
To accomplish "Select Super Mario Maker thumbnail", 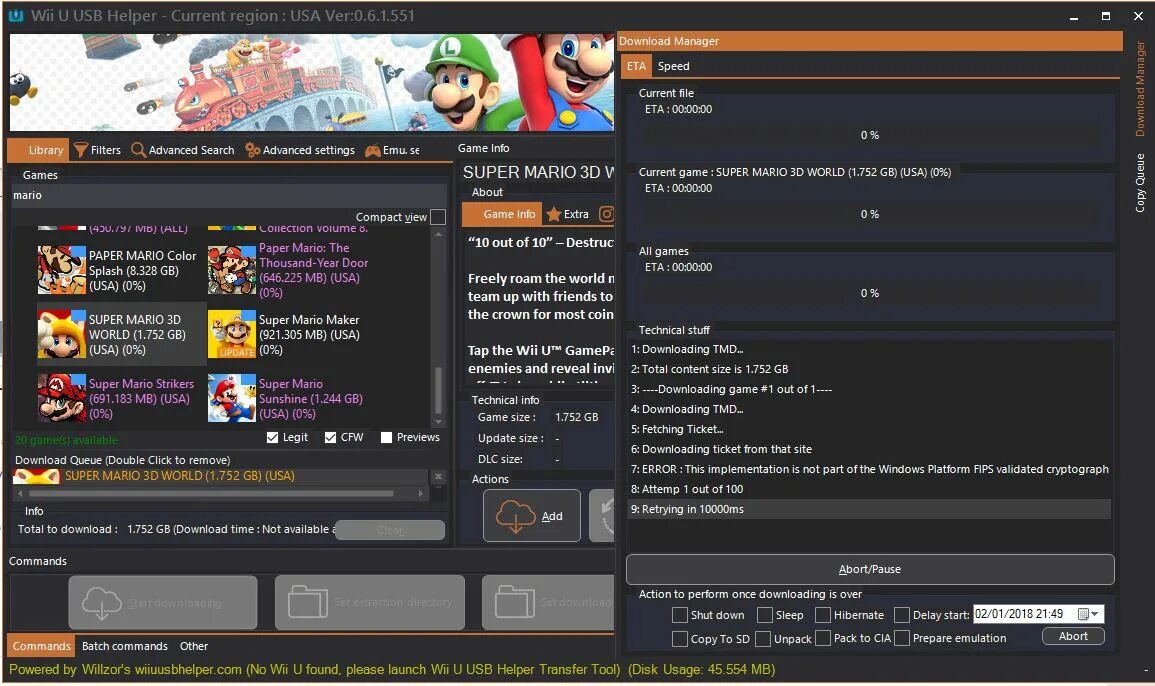I will pyautogui.click(x=232, y=334).
